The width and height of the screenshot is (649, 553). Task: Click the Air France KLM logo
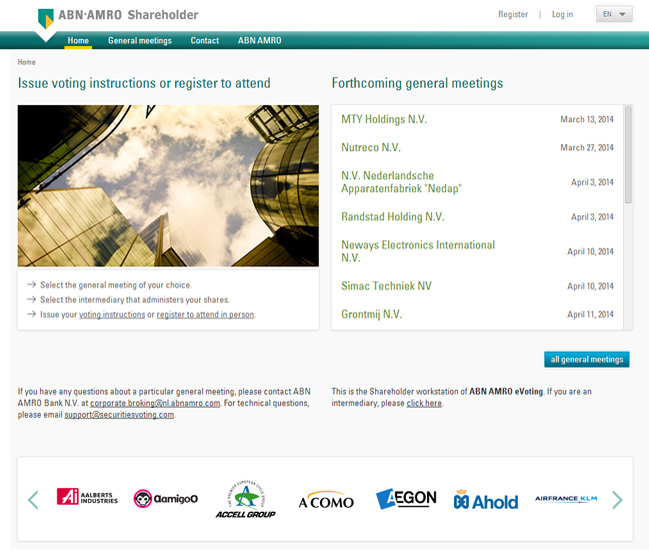pyautogui.click(x=566, y=498)
